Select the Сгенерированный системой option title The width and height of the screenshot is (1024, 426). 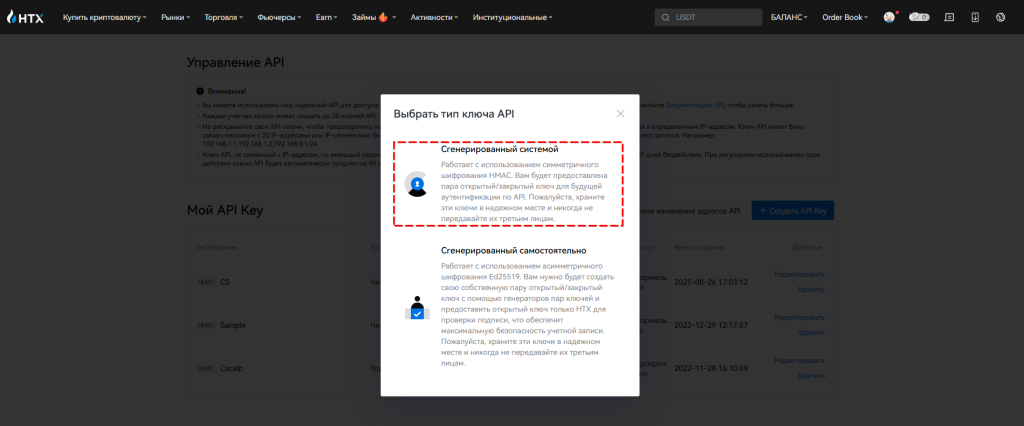click(x=500, y=150)
